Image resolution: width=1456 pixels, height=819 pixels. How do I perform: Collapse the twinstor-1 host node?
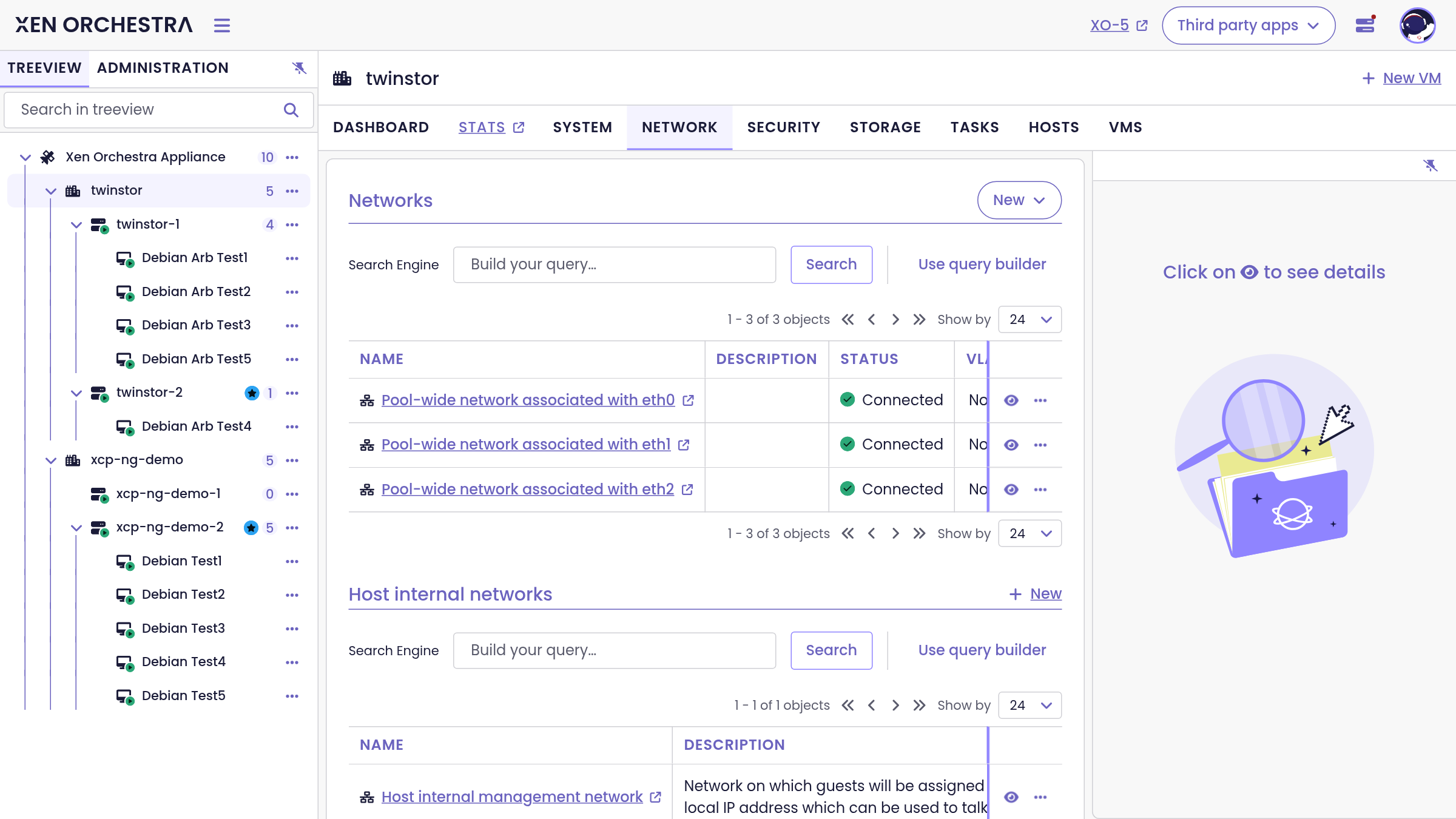[x=76, y=225]
